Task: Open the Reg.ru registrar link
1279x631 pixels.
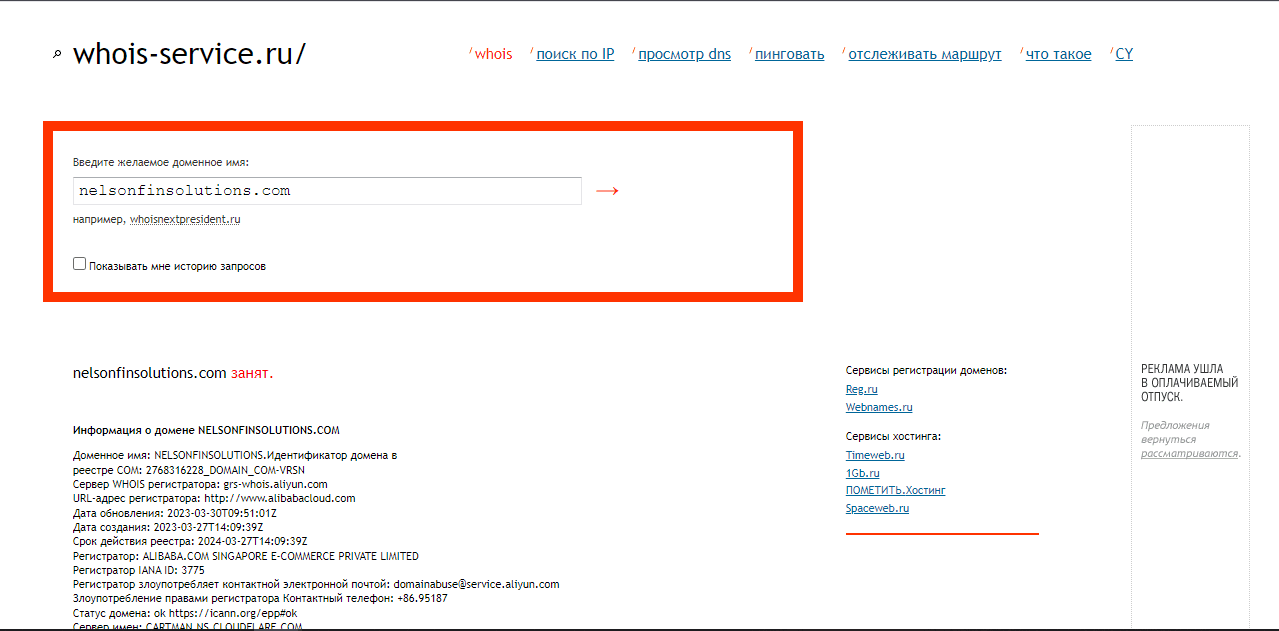Action: coord(861,389)
